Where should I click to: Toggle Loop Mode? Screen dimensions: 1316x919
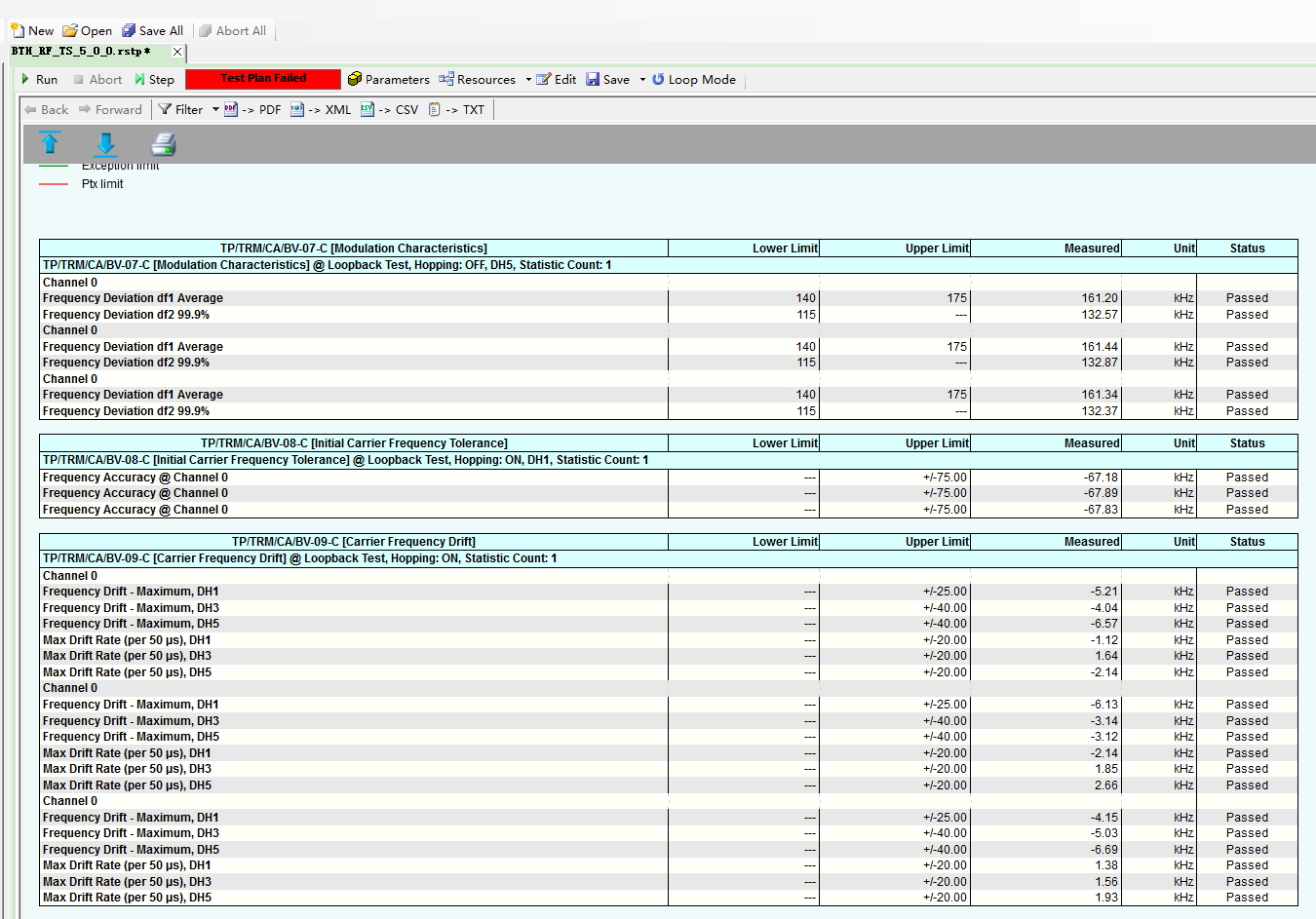694,80
